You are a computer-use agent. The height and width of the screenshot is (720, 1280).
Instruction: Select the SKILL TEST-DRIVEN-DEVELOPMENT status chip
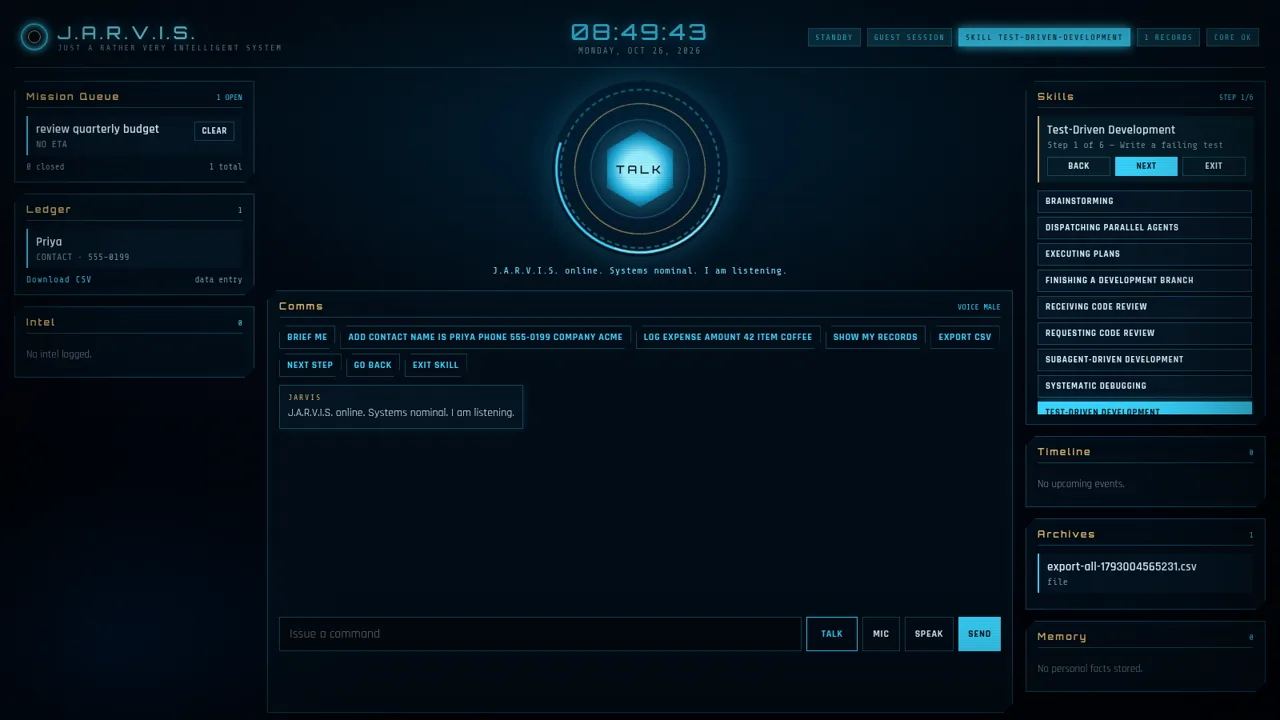[1044, 38]
